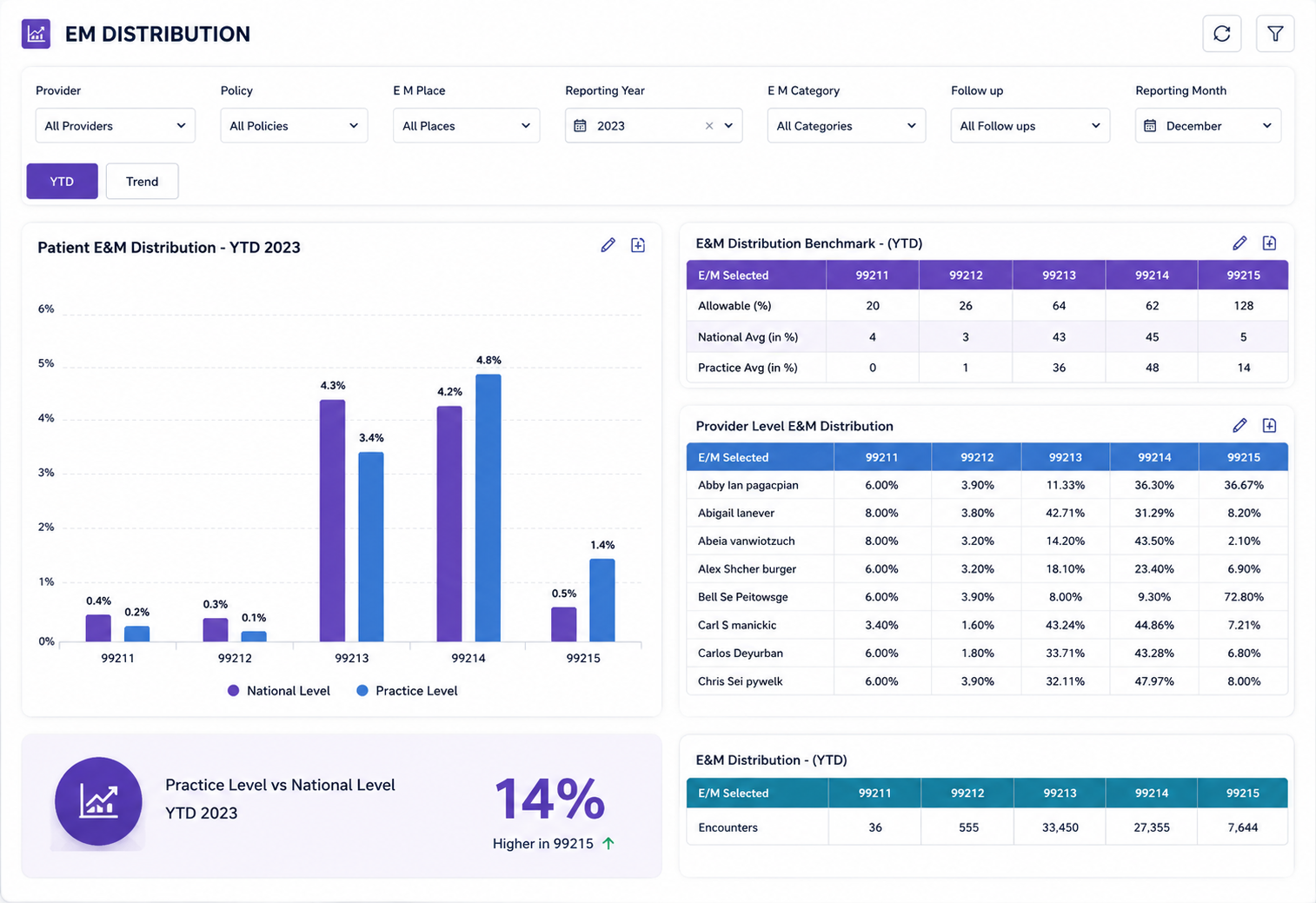Click the 99213 header in Provider Level table
The image size is (1316, 903).
pos(1065,457)
